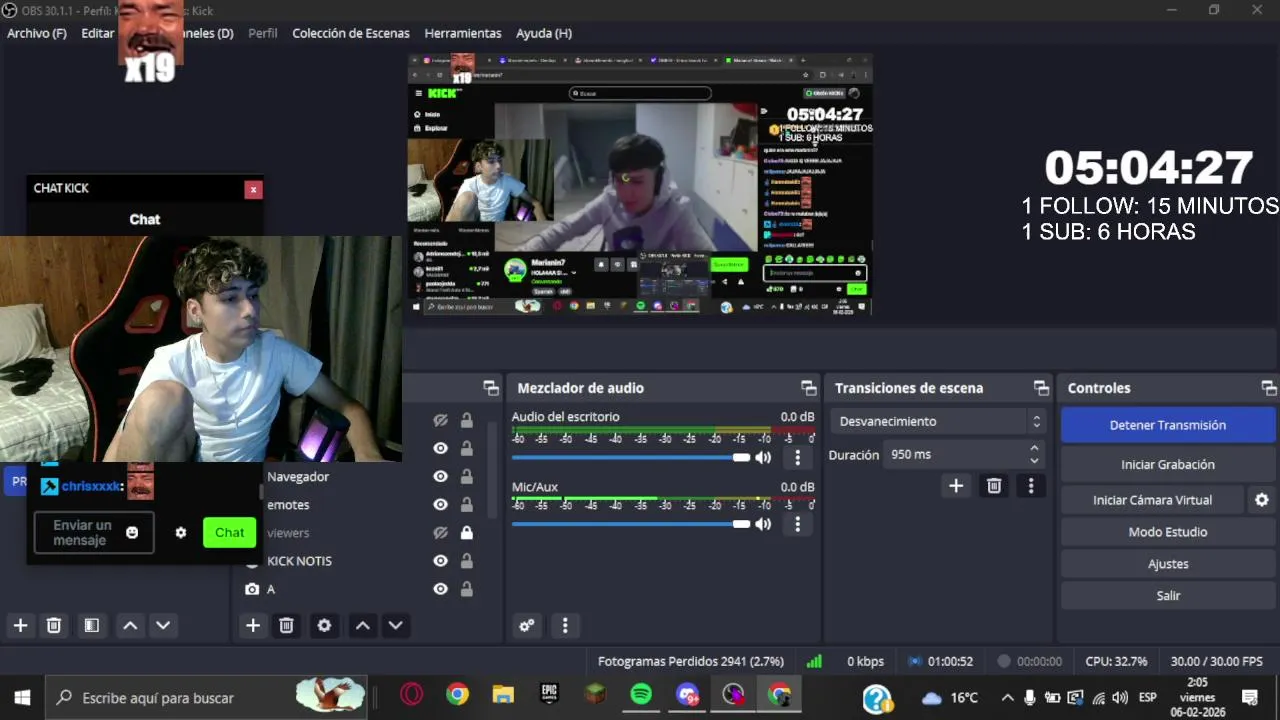Hide the KICK NOTIS source
The width and height of the screenshot is (1280, 720).
click(440, 561)
